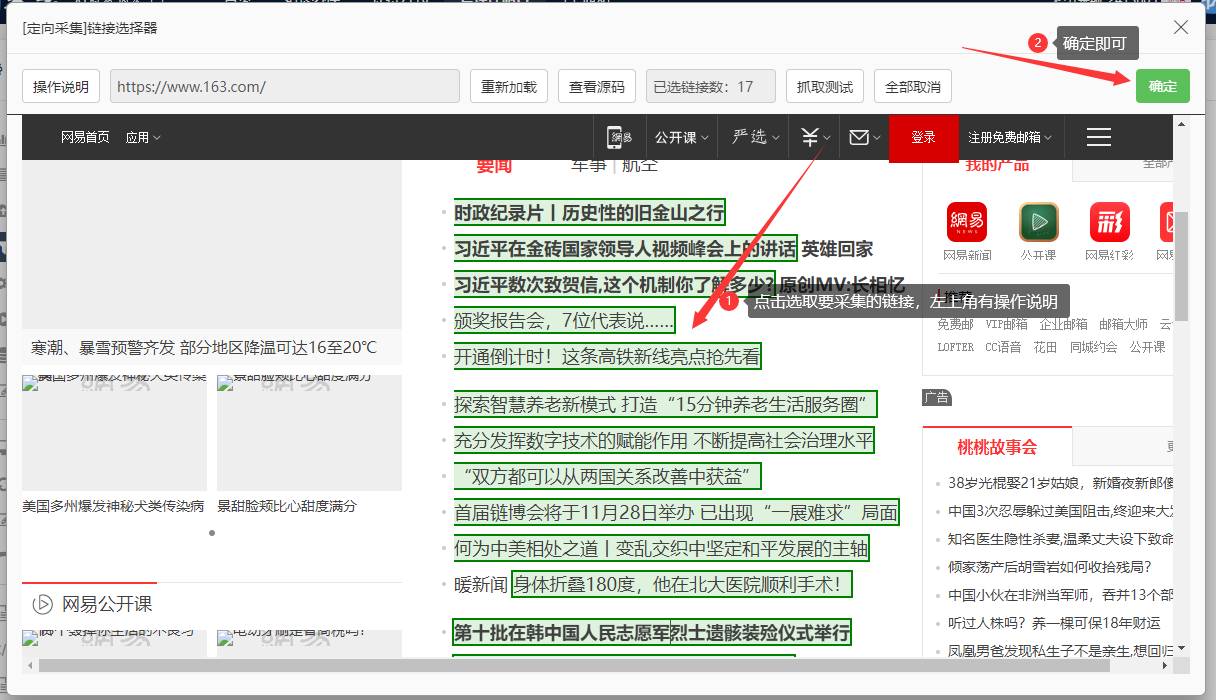
Task: Click the VIP邮箱 link
Action: (1006, 324)
